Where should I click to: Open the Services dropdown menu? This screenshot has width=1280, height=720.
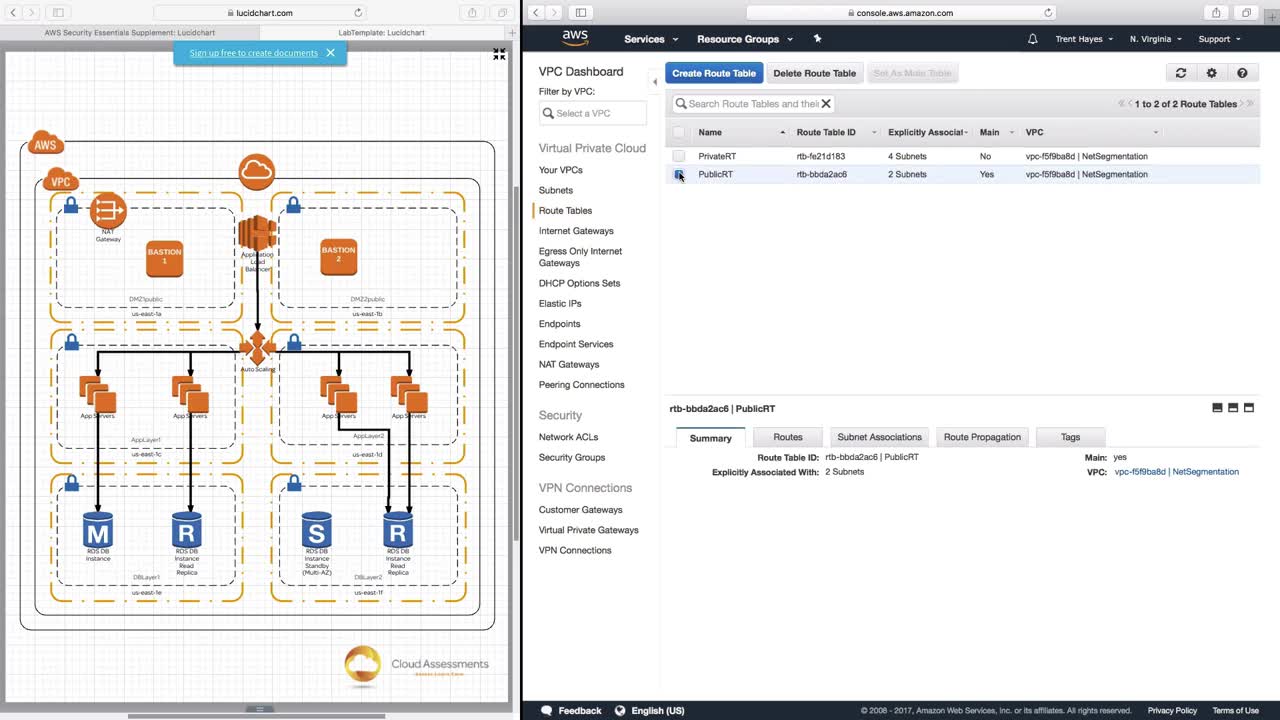click(650, 39)
